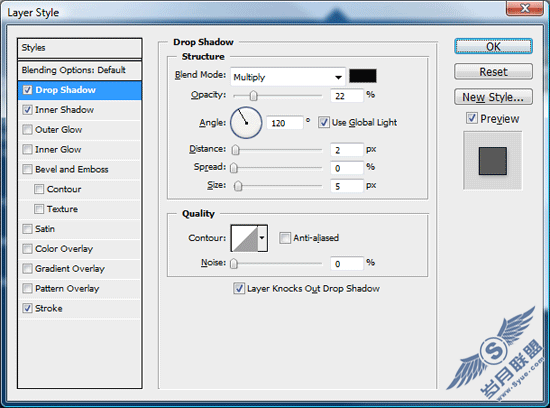Click the Distance value field
This screenshot has width=550, height=408.
(347, 150)
